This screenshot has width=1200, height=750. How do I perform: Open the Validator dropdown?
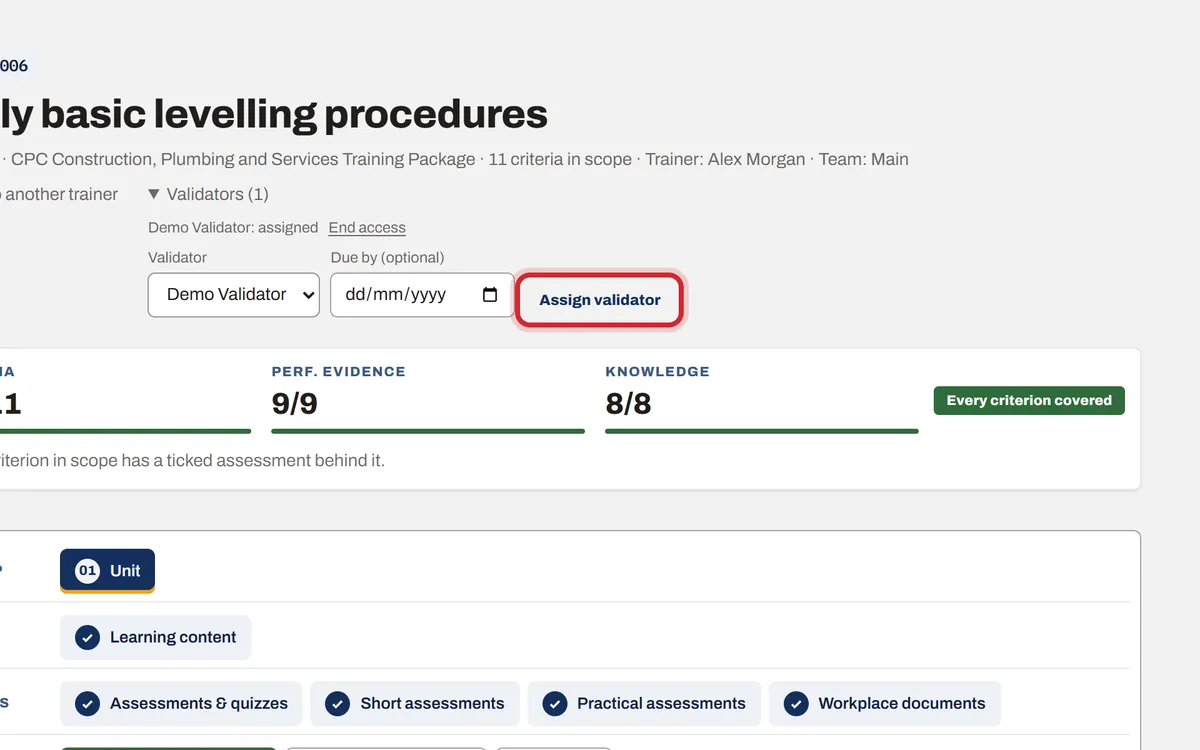tap(234, 295)
